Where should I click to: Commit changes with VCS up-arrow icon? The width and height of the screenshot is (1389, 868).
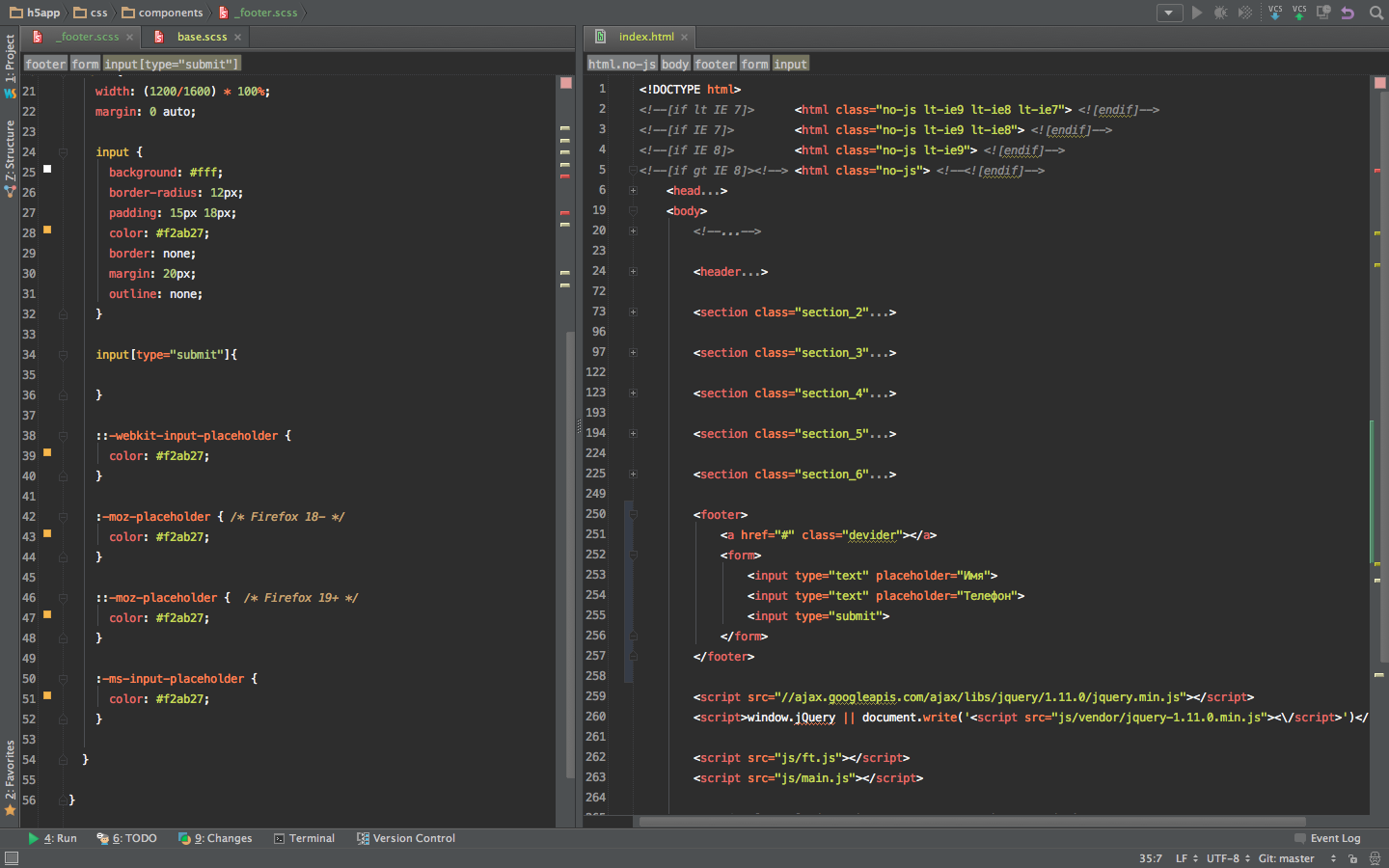point(1299,13)
